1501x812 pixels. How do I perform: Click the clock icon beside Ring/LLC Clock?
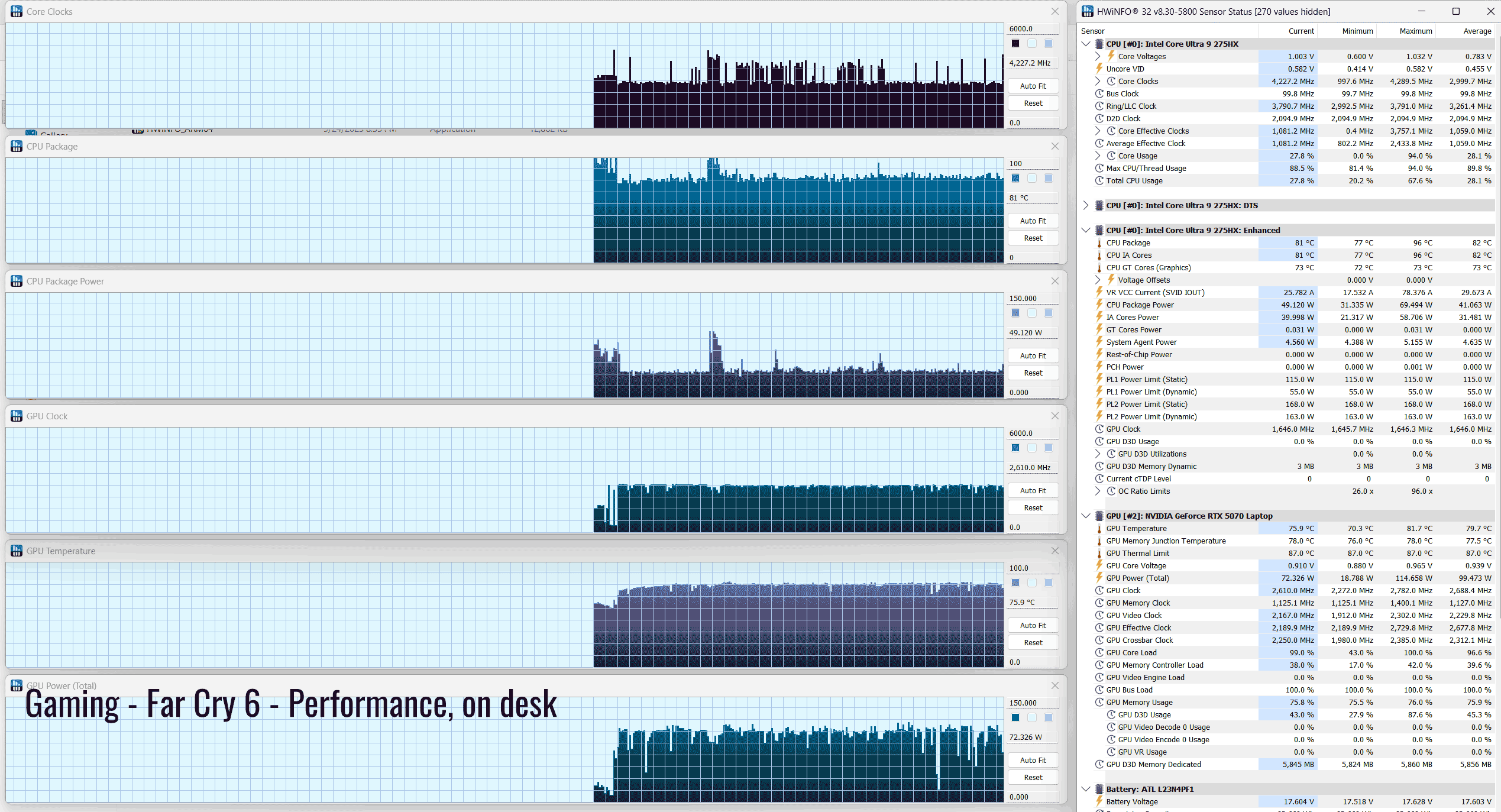(x=1099, y=106)
